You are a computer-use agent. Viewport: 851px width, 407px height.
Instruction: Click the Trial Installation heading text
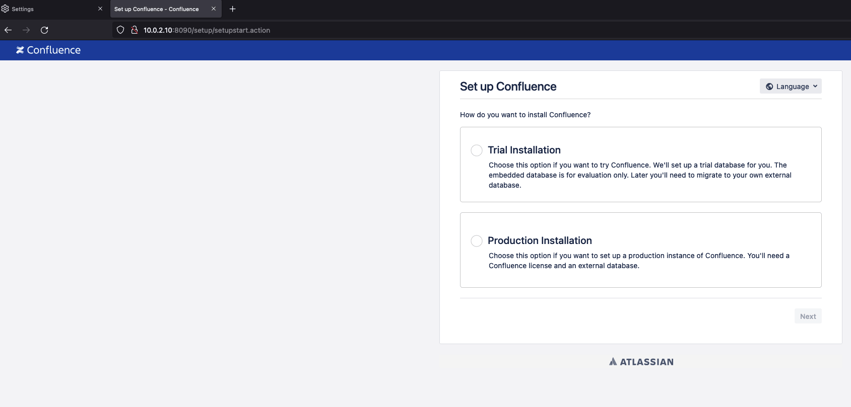point(524,150)
